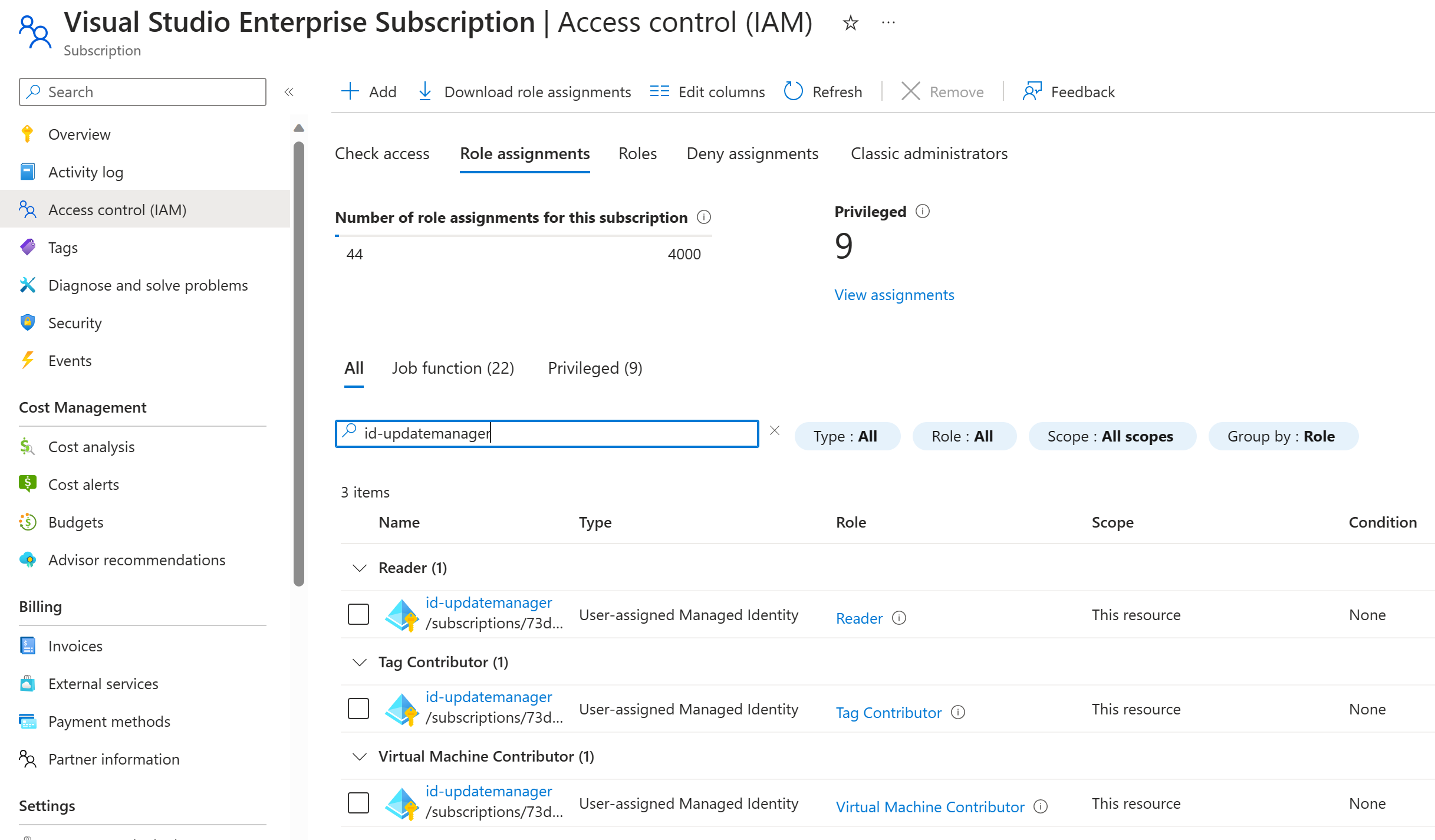1435x840 pixels.
Task: Open the Reader role link
Action: tap(859, 618)
